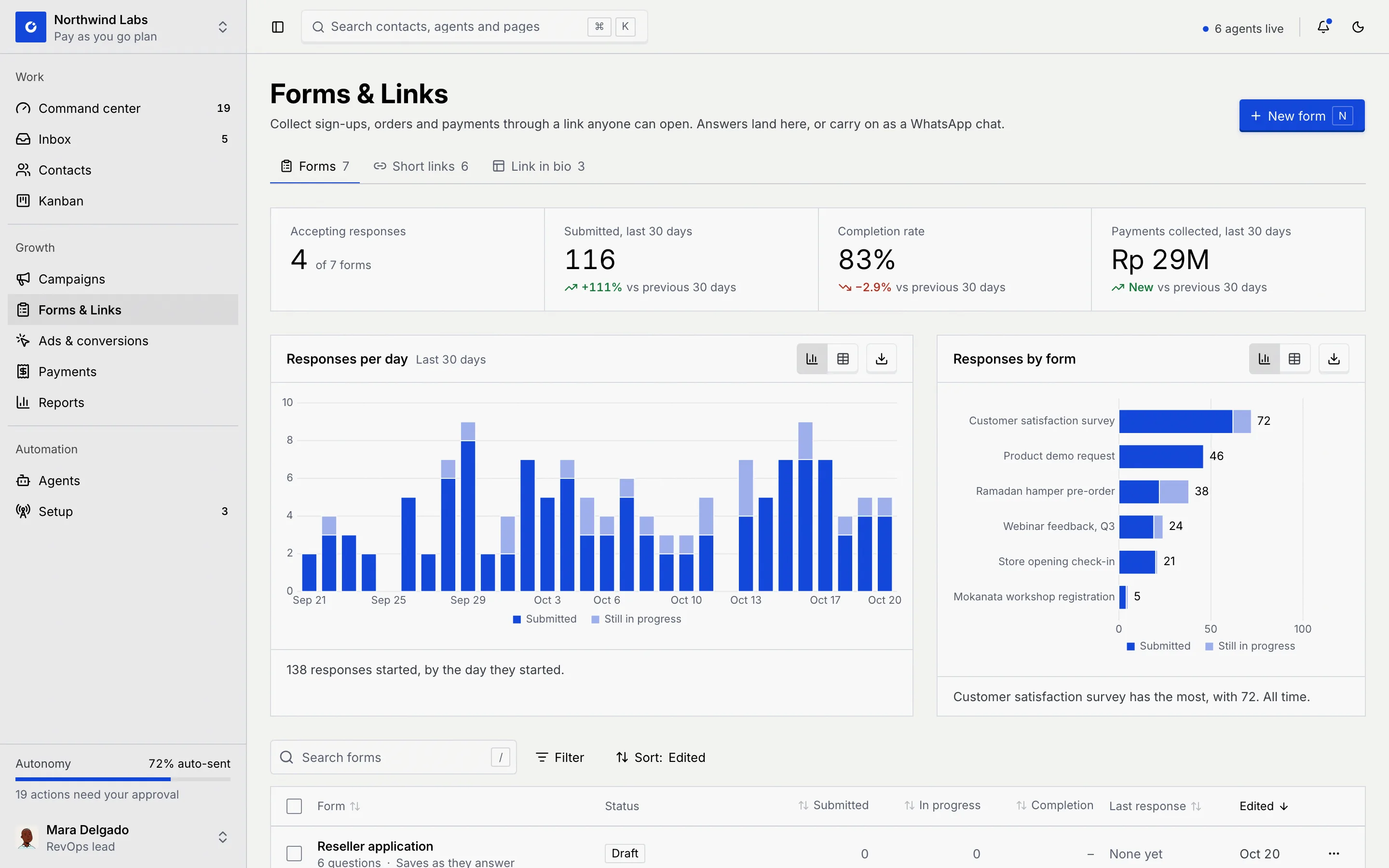This screenshot has width=1389, height=868.
Task: Download Responses by form chart
Action: pos(1334,359)
